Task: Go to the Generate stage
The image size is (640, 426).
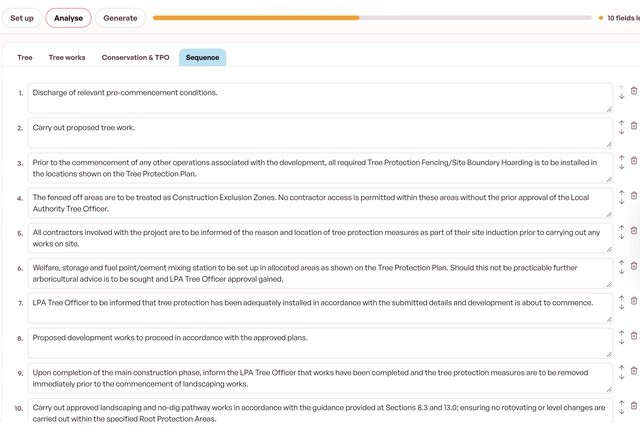Action: [x=120, y=18]
